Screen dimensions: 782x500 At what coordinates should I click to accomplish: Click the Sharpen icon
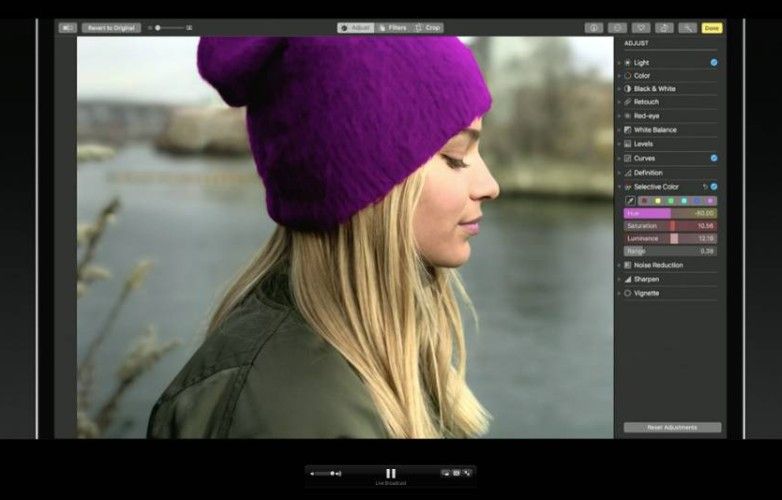pos(627,280)
